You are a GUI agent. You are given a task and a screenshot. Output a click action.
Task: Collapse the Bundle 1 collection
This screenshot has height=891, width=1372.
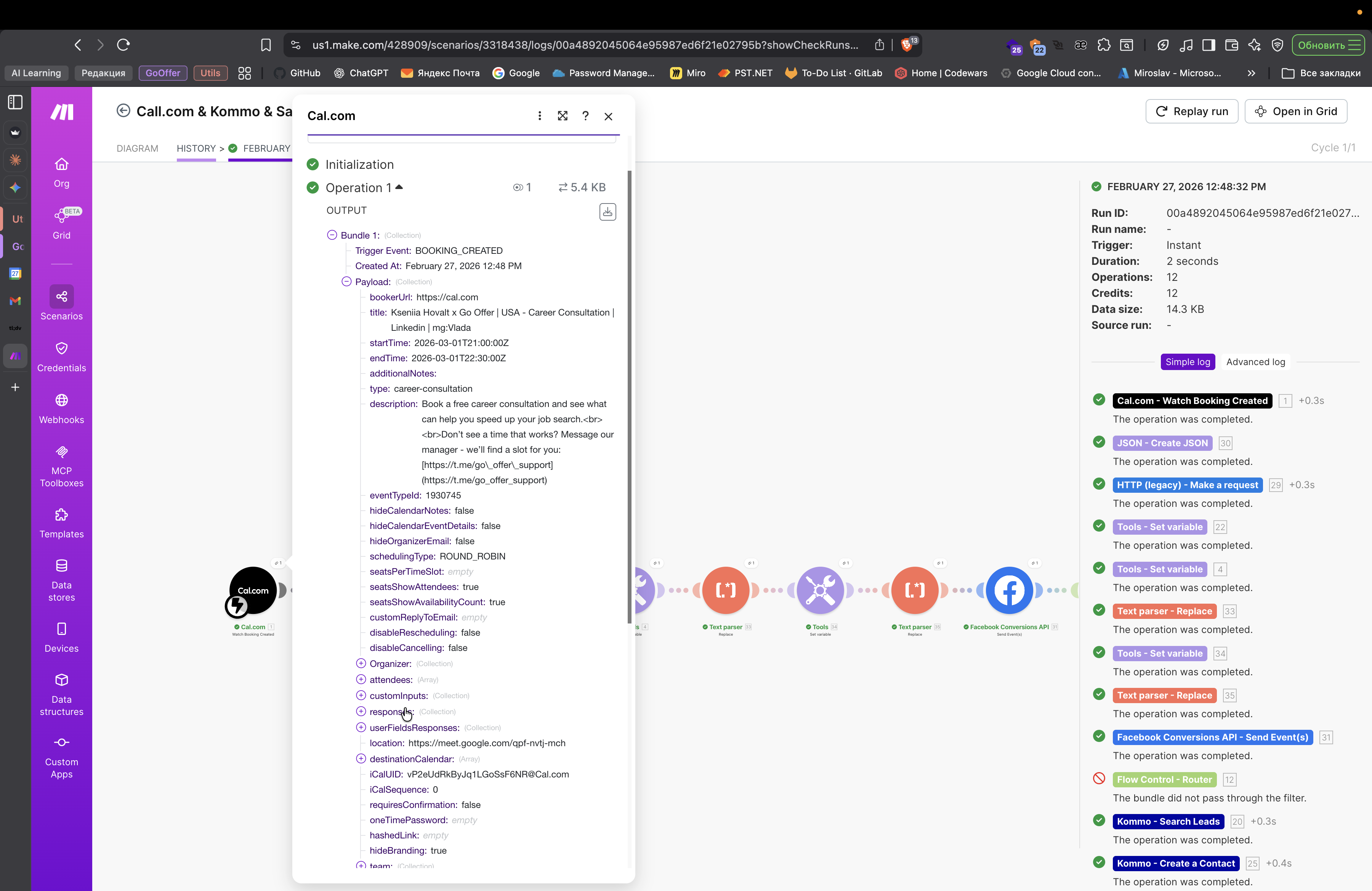332,235
